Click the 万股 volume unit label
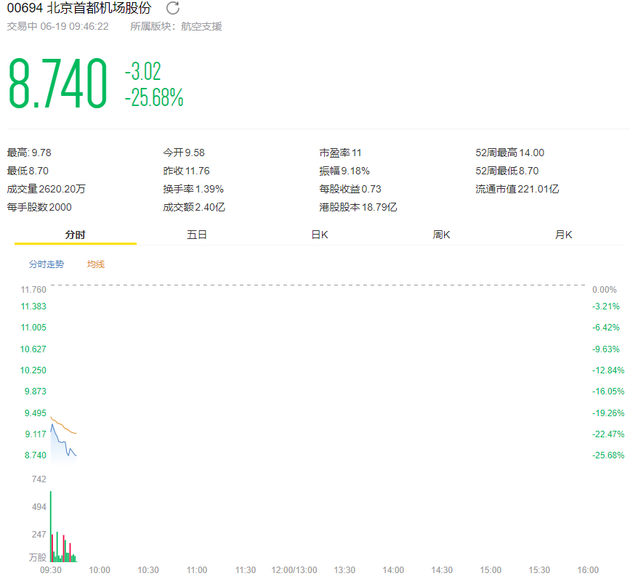The height and width of the screenshot is (576, 630). tap(38, 557)
